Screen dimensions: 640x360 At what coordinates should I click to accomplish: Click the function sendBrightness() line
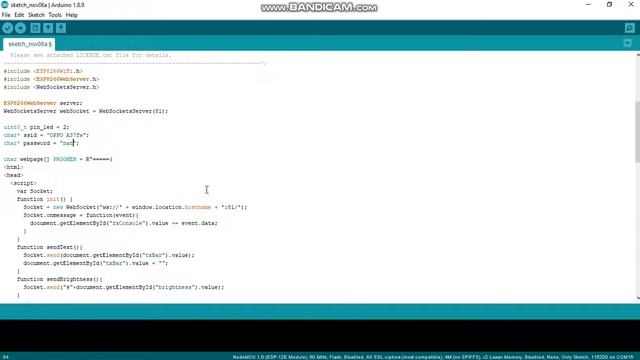click(x=59, y=279)
